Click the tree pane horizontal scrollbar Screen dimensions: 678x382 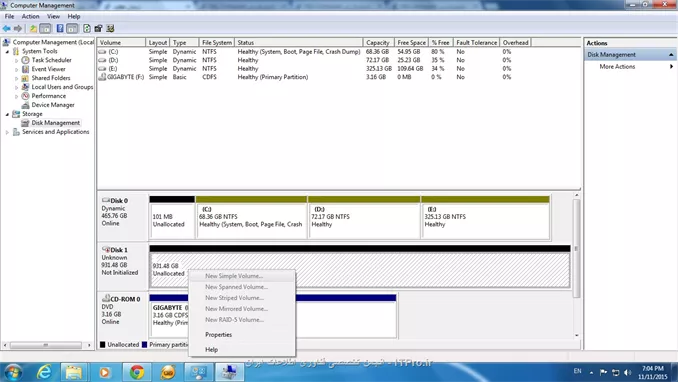pos(45,345)
